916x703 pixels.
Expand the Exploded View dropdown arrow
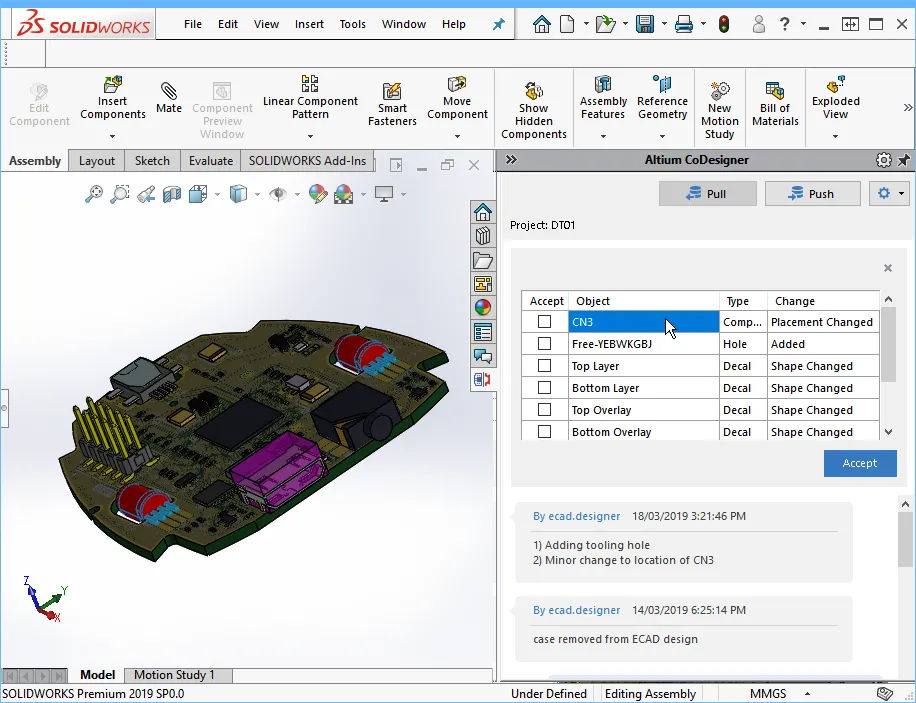835,136
